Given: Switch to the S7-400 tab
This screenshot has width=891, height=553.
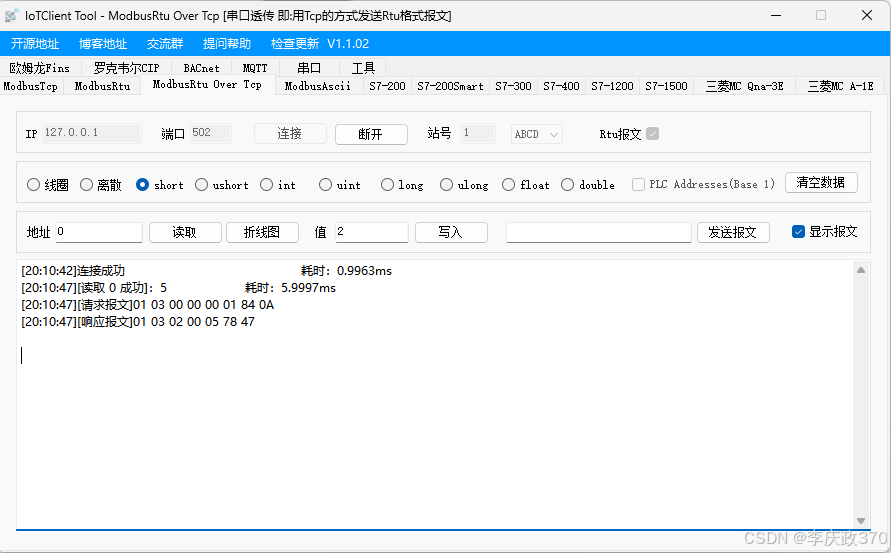Looking at the screenshot, I should pos(561,86).
